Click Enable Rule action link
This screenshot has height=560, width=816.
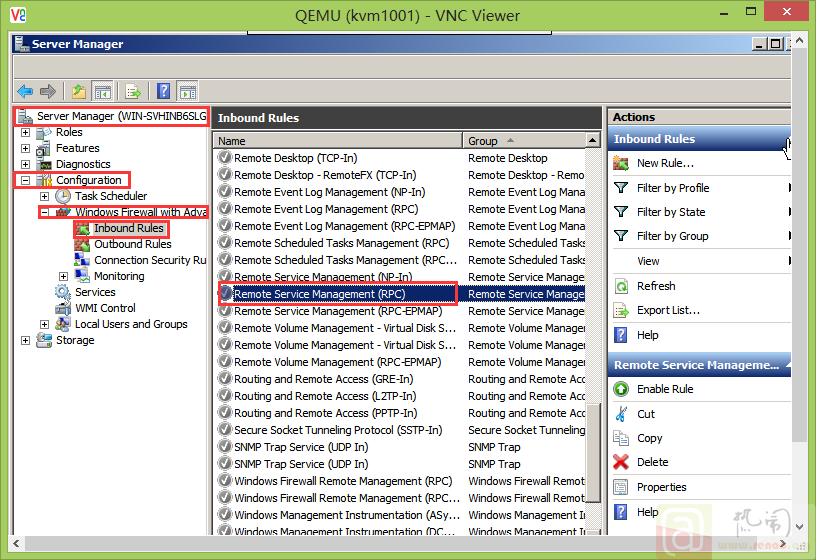[665, 389]
